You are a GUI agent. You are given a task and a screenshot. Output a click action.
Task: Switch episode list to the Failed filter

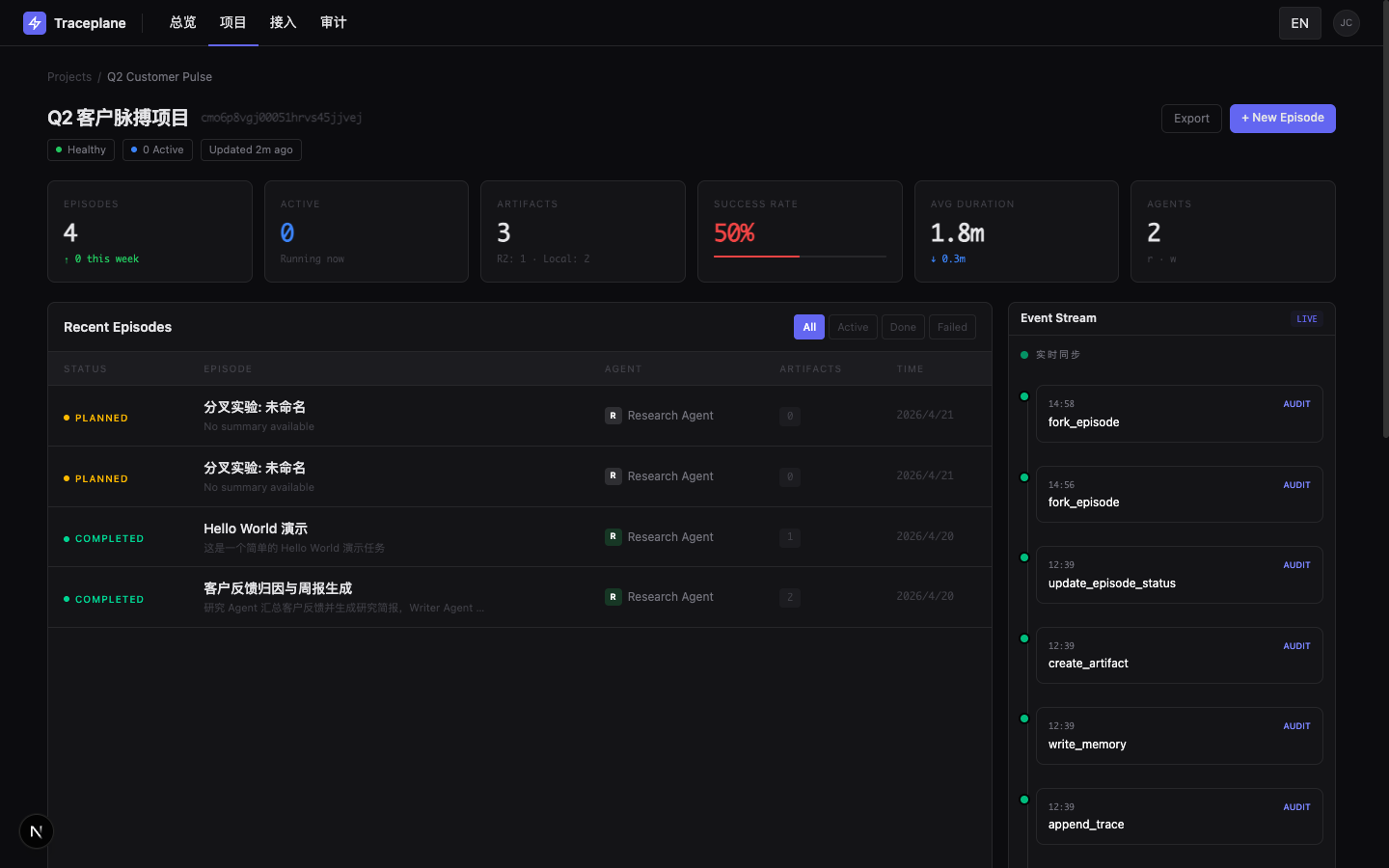[x=952, y=327]
